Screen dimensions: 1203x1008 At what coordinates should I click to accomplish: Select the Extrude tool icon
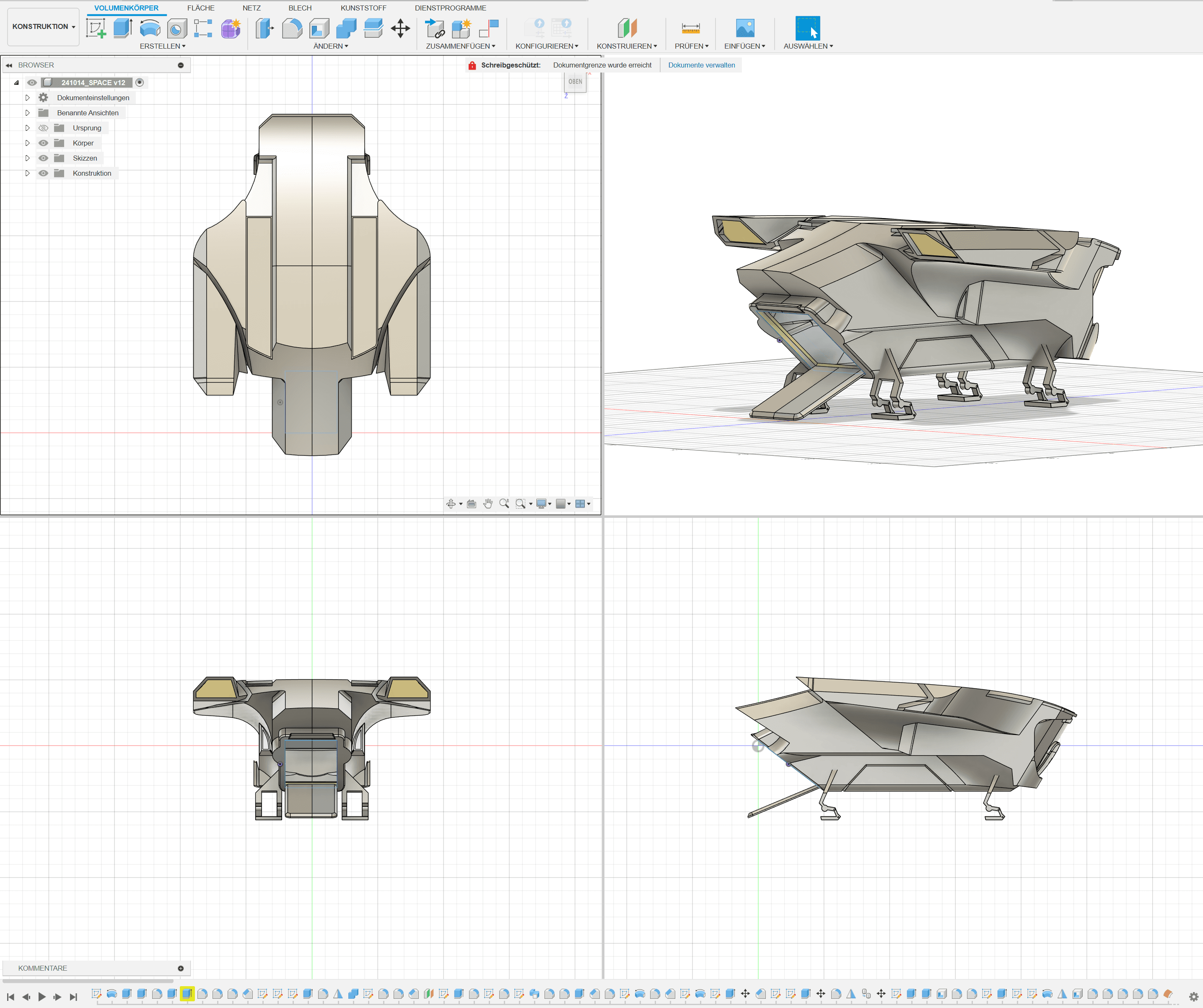click(122, 28)
